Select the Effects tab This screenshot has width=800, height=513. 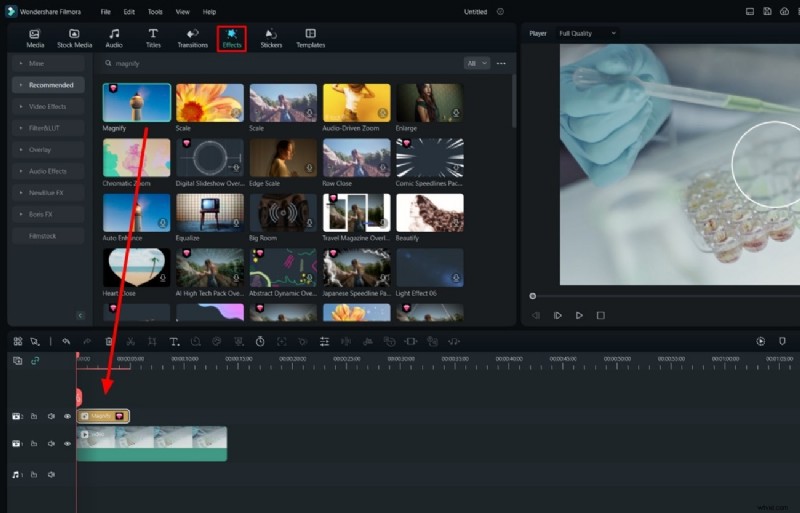232,38
